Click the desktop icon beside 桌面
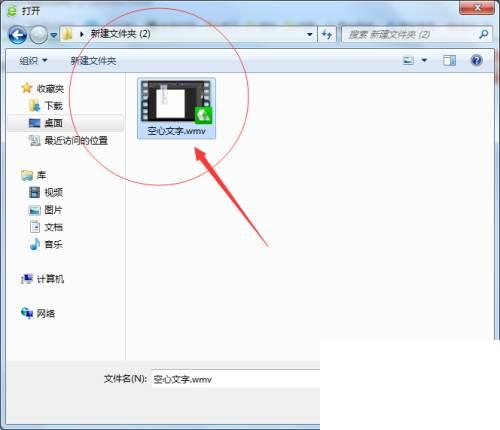The image size is (500, 430). coord(34,123)
